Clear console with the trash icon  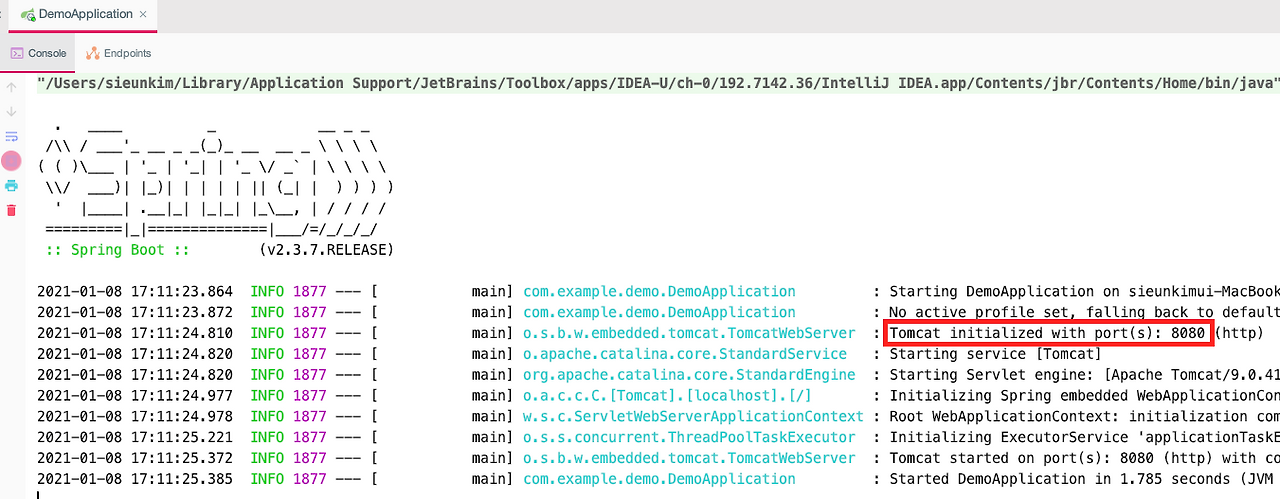[12, 210]
